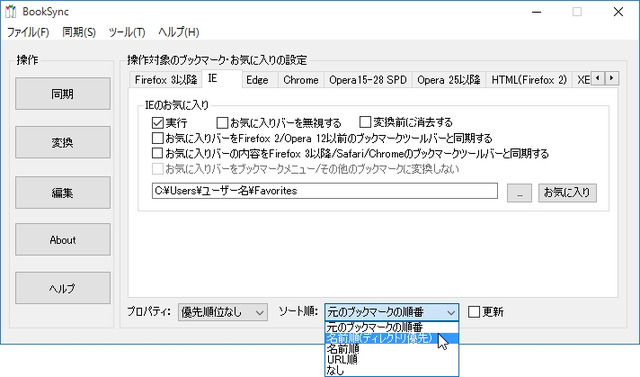Click the 同期 button in the operations panel
The image size is (640, 377).
63,94
